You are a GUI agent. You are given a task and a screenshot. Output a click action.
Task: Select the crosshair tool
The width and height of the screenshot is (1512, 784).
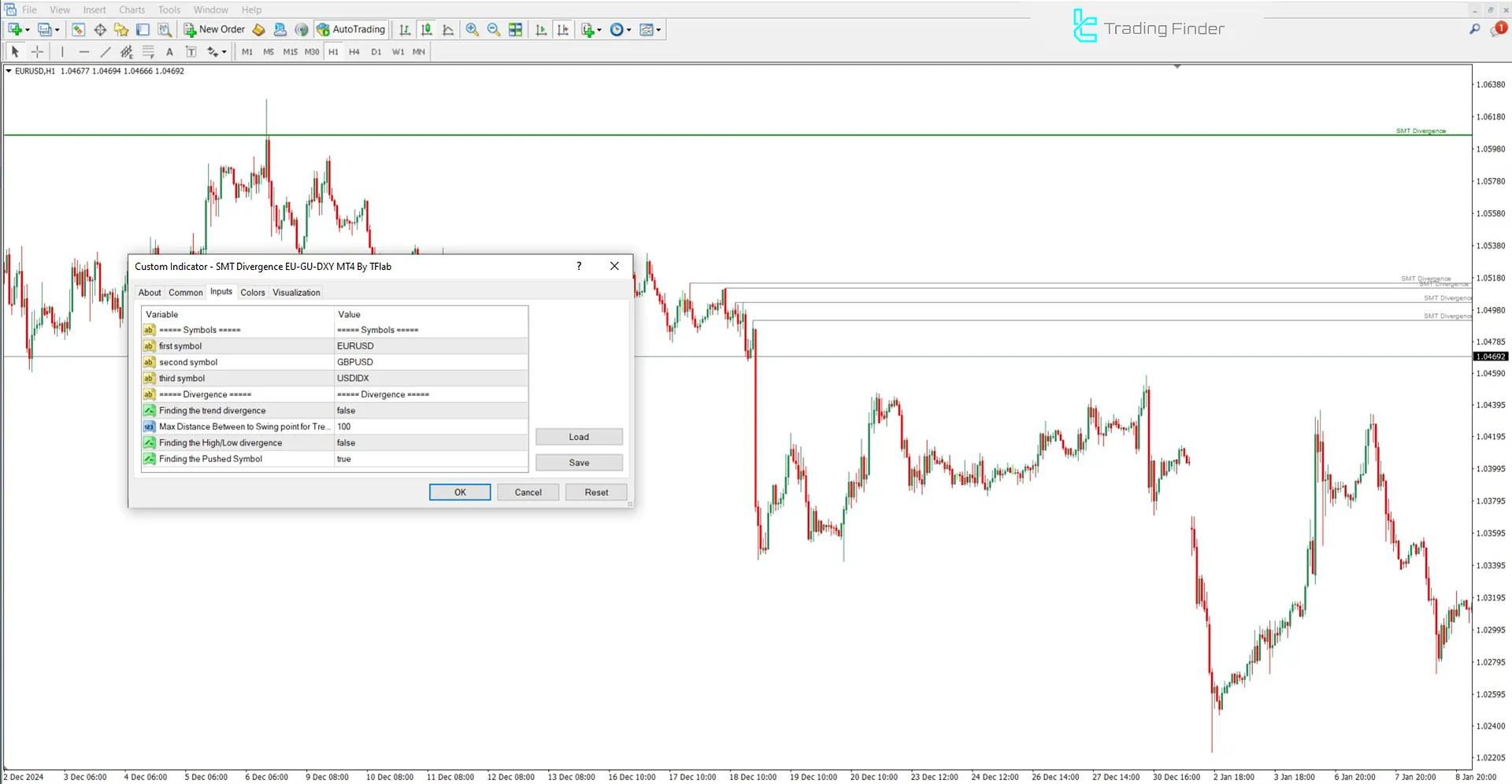(37, 52)
